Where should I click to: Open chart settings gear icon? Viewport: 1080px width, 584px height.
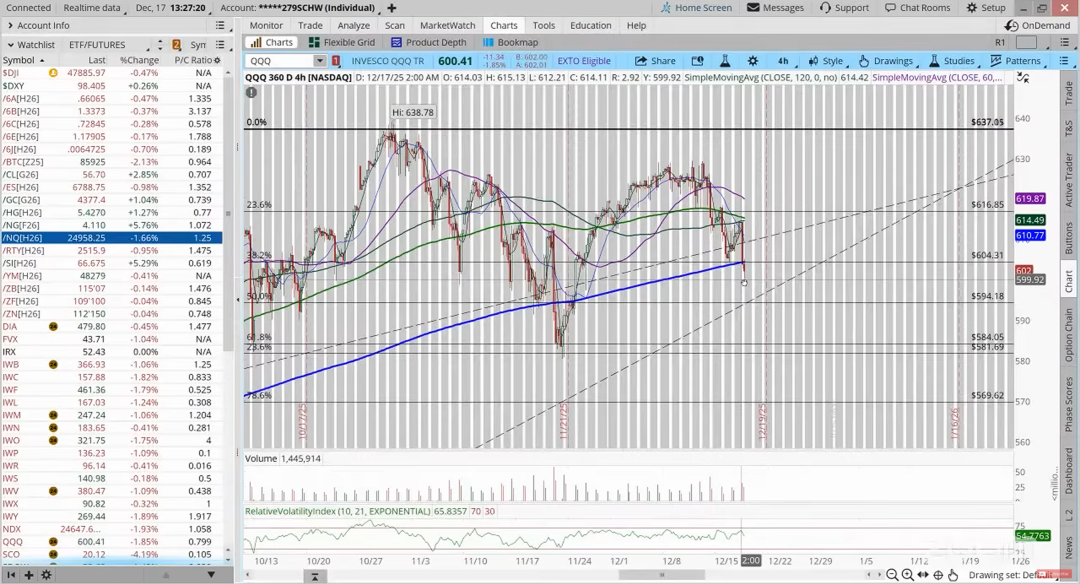752,61
